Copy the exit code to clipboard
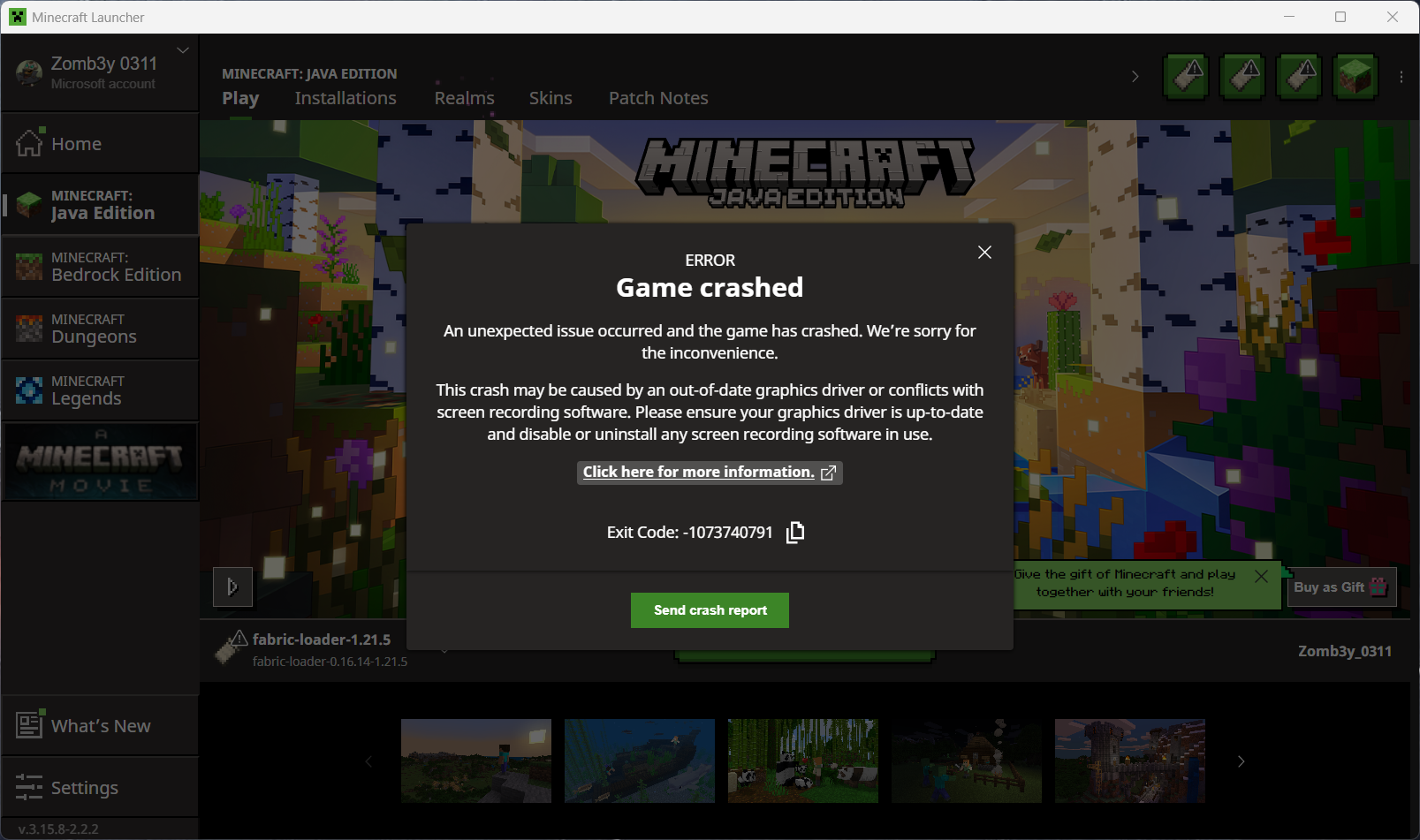The width and height of the screenshot is (1420, 840). 795,532
